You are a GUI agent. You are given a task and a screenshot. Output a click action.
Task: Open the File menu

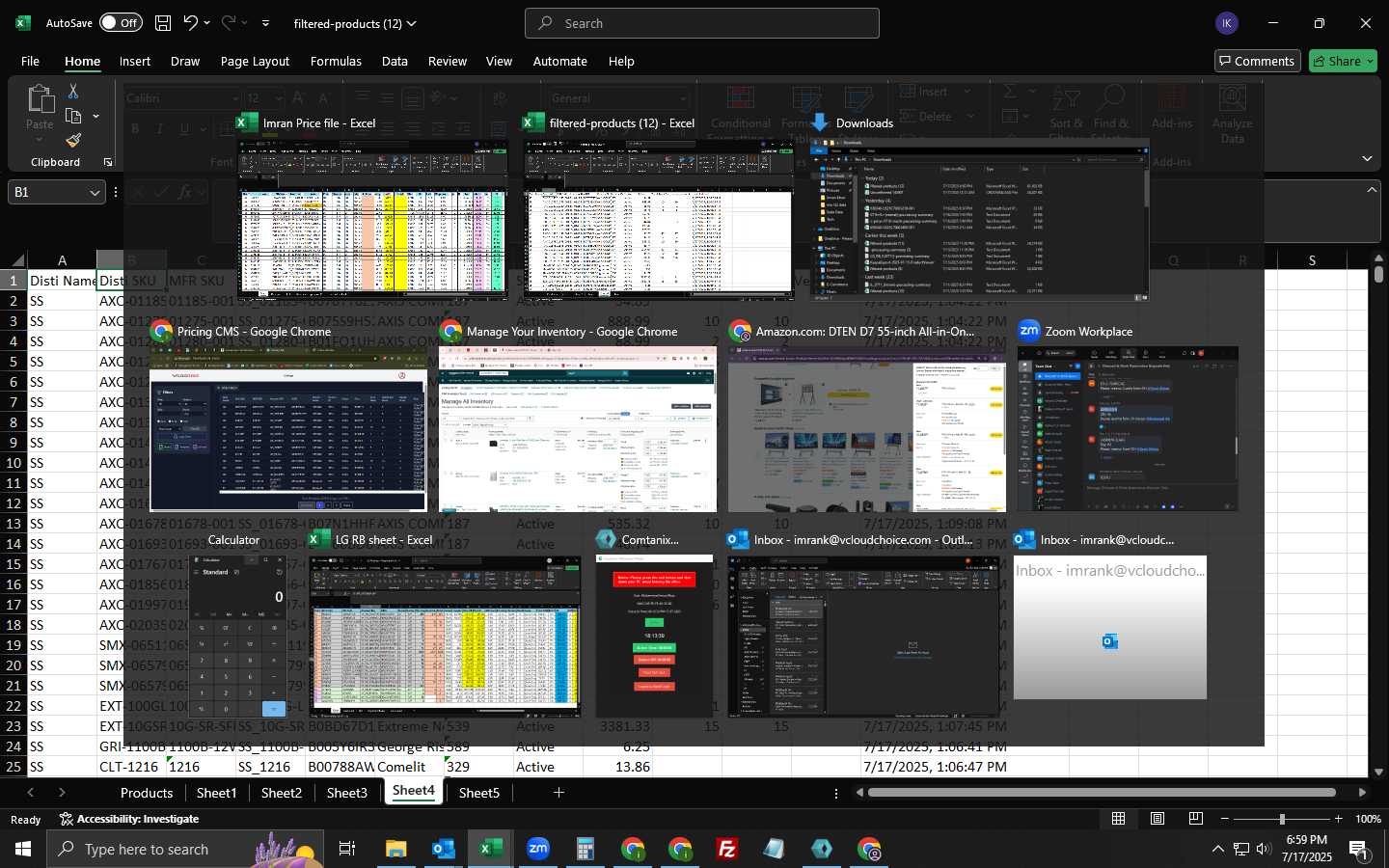30,61
